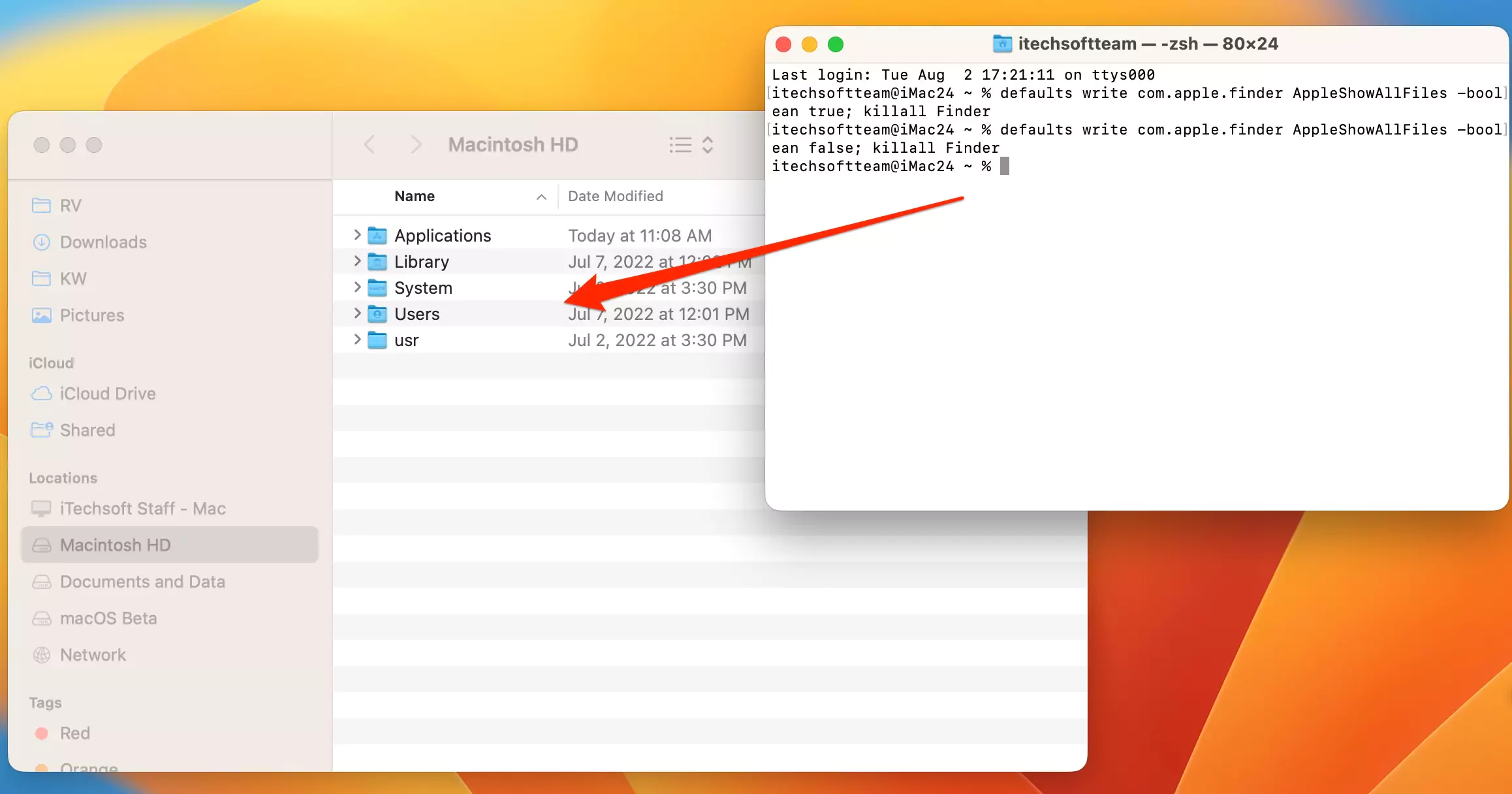Viewport: 1512px width, 794px height.
Task: Click Today at 11:08 AM date cell
Action: 640,236
